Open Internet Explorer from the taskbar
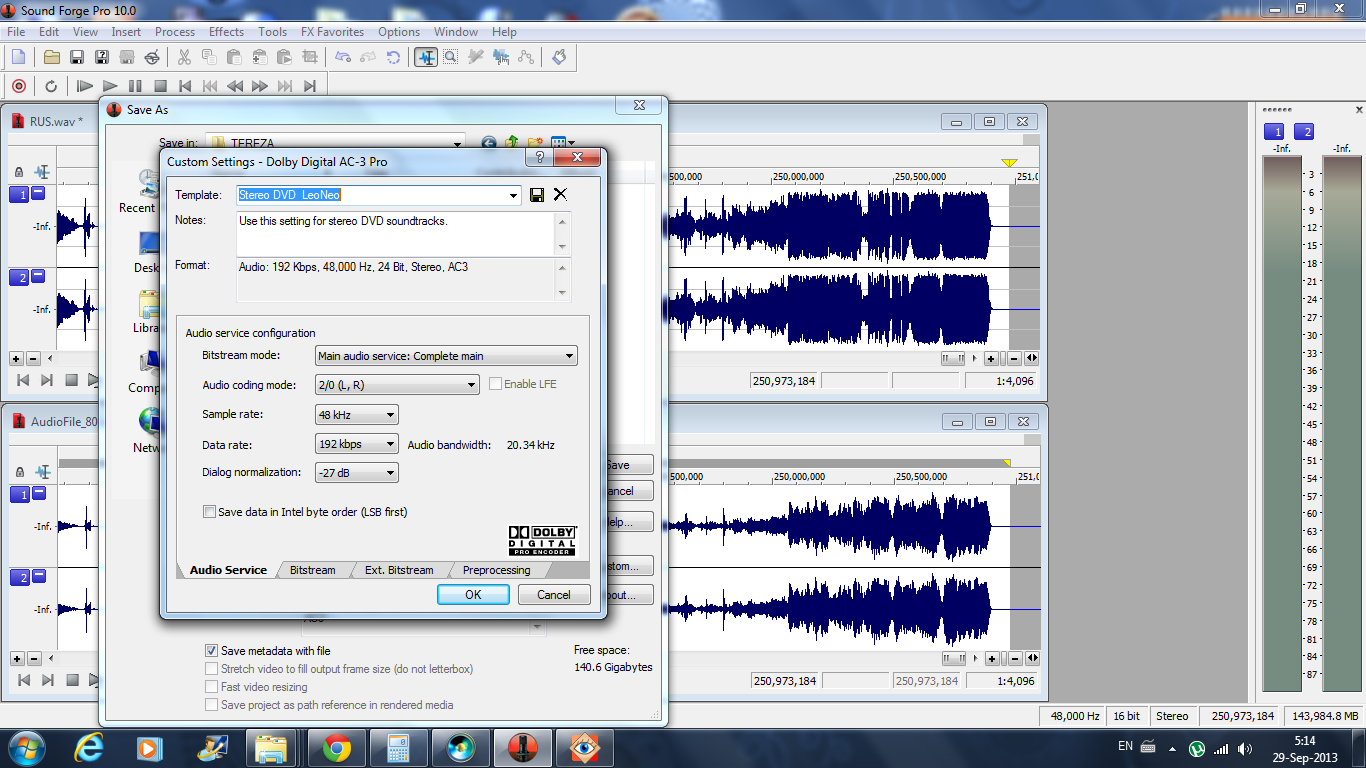The height and width of the screenshot is (768, 1366). [89, 748]
